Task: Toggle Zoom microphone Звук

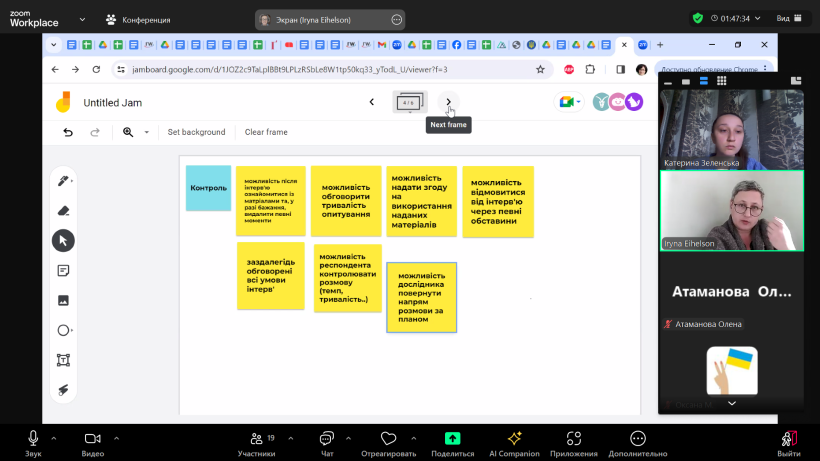Action: [x=33, y=444]
